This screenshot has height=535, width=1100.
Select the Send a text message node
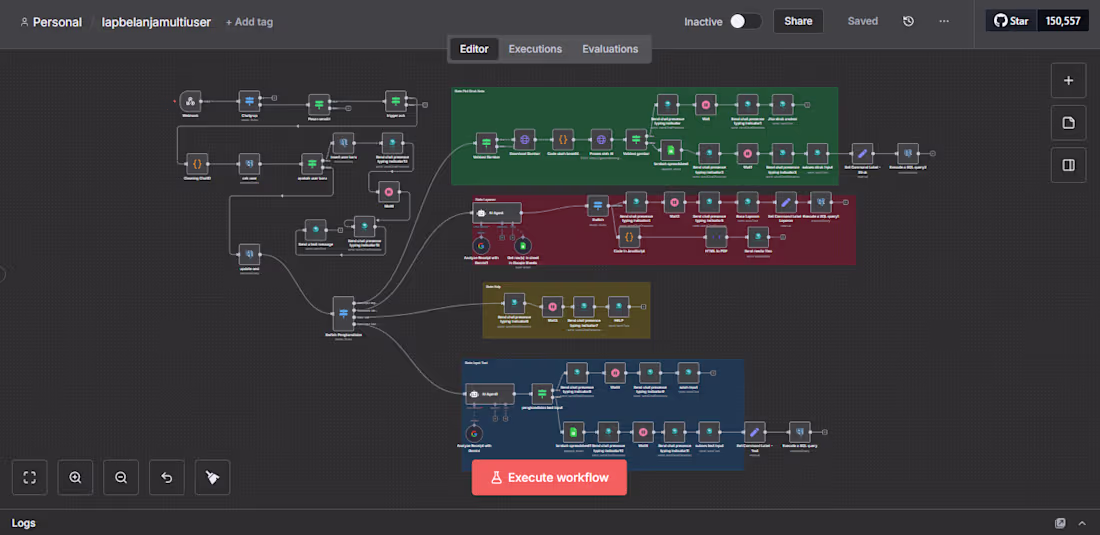tap(315, 230)
